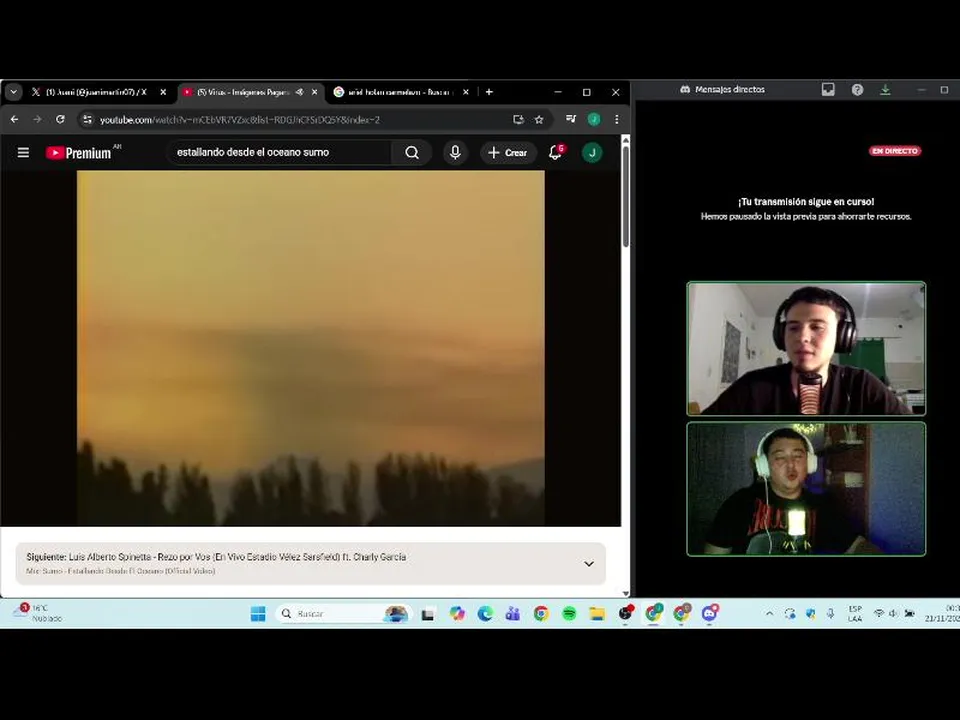Close the X (Twitter) tab
The image size is (960, 720).
coord(163,92)
